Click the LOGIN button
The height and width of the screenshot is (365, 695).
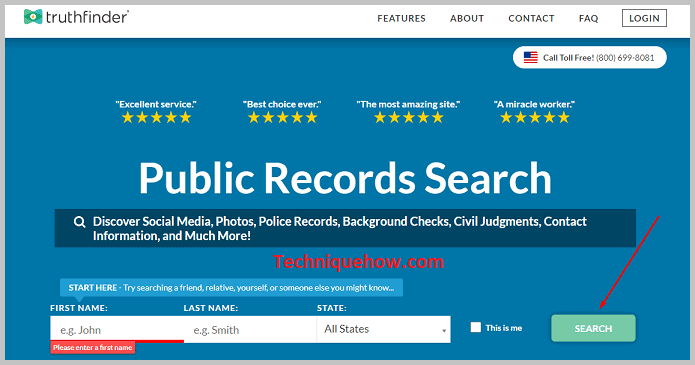point(644,18)
